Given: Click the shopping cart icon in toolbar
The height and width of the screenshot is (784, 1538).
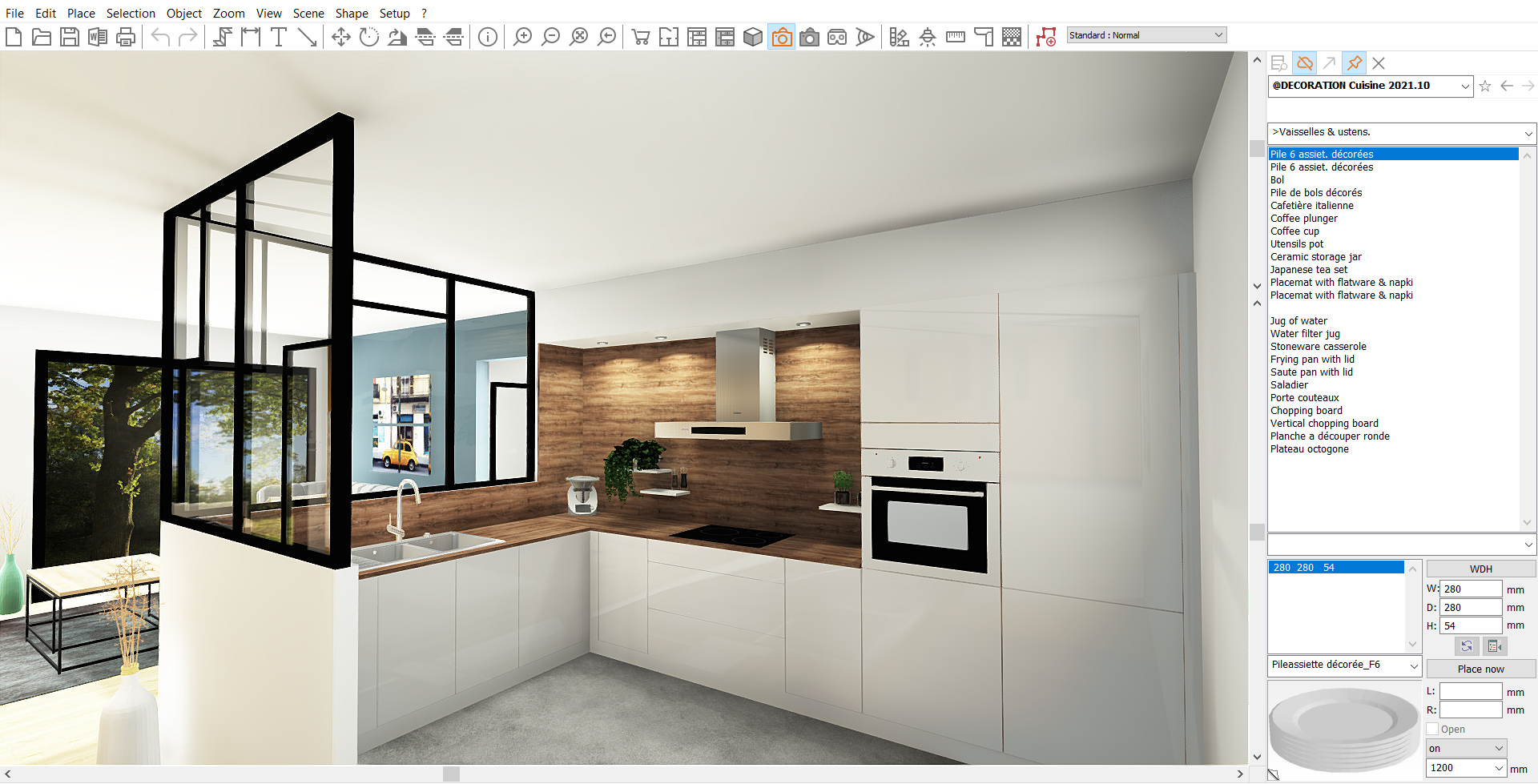Looking at the screenshot, I should [641, 37].
